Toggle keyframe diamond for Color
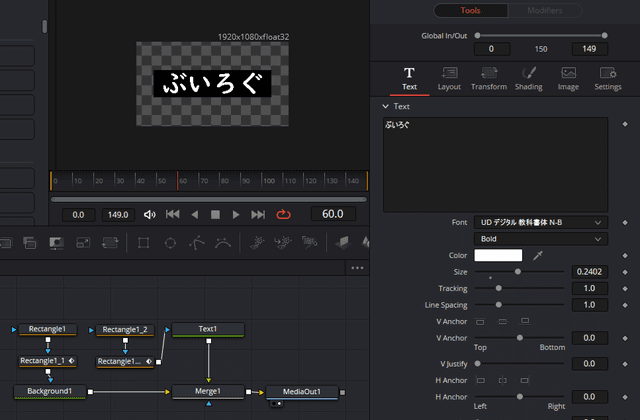640x420 pixels. 625,256
